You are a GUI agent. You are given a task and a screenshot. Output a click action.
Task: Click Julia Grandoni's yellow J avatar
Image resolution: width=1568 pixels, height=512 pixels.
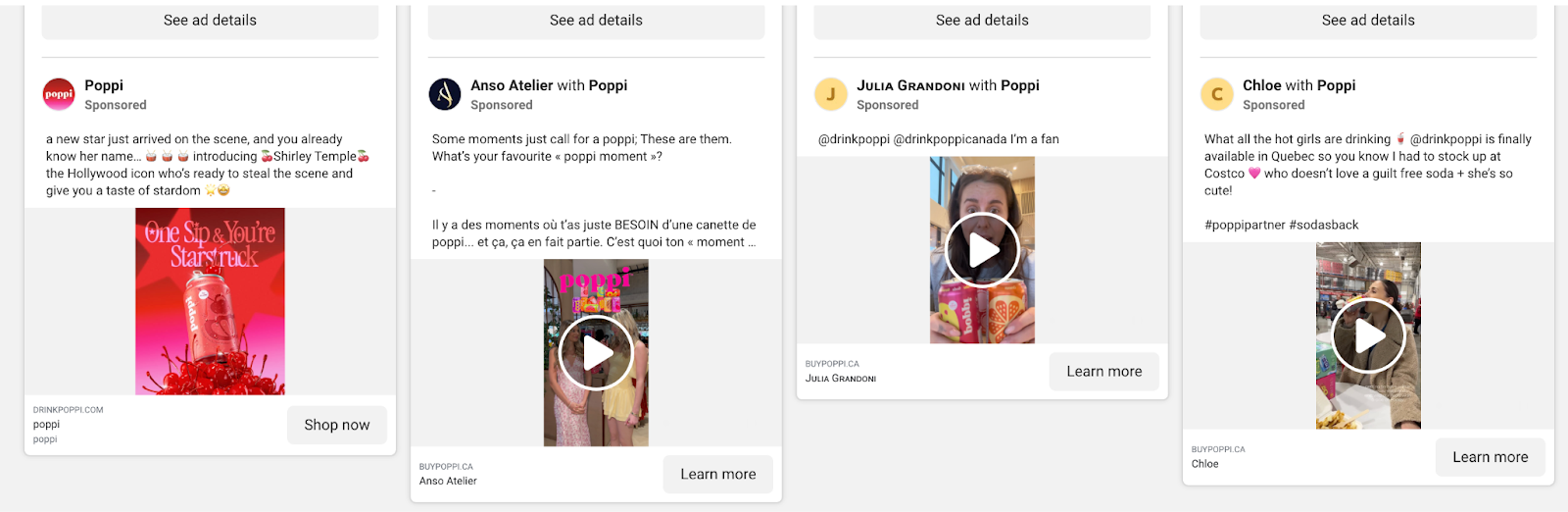click(831, 94)
